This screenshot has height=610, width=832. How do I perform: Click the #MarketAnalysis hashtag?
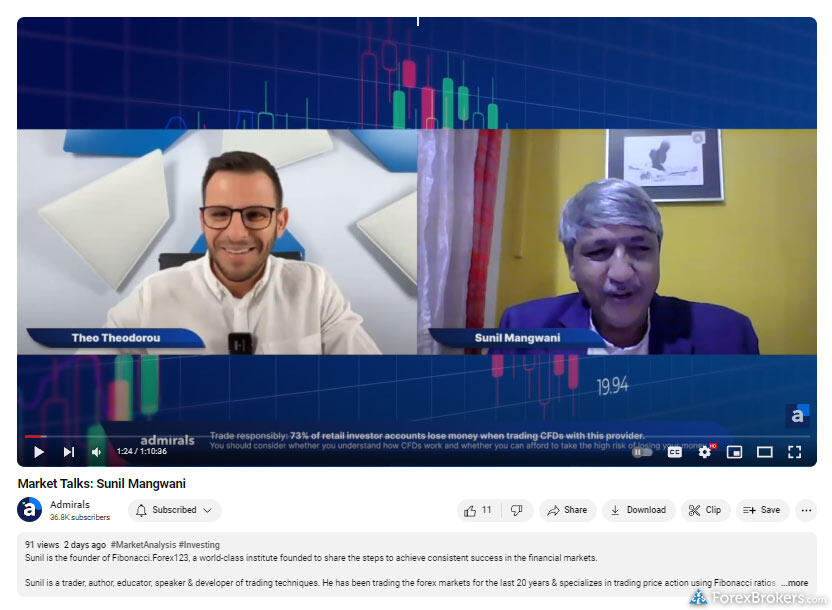[x=143, y=545]
